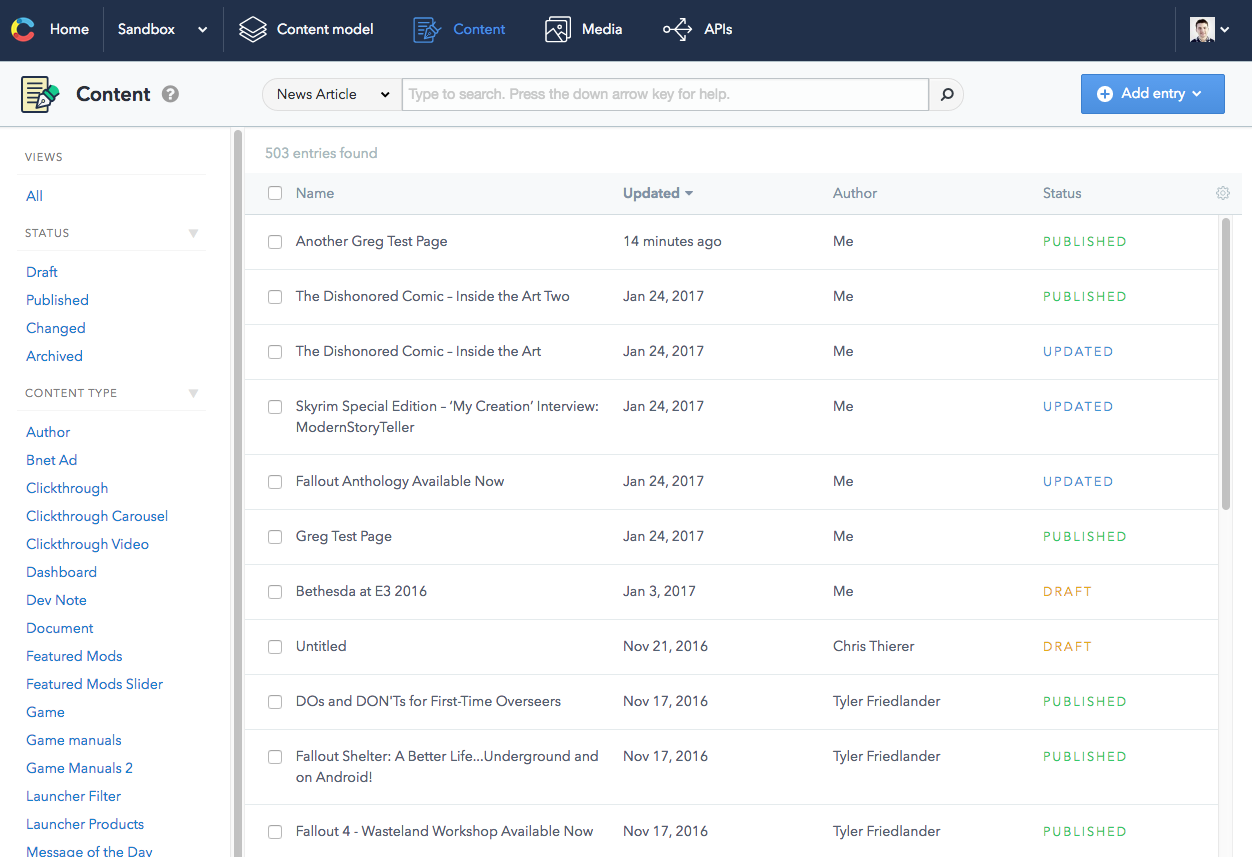Toggle the select-all entries checkbox

pos(275,193)
